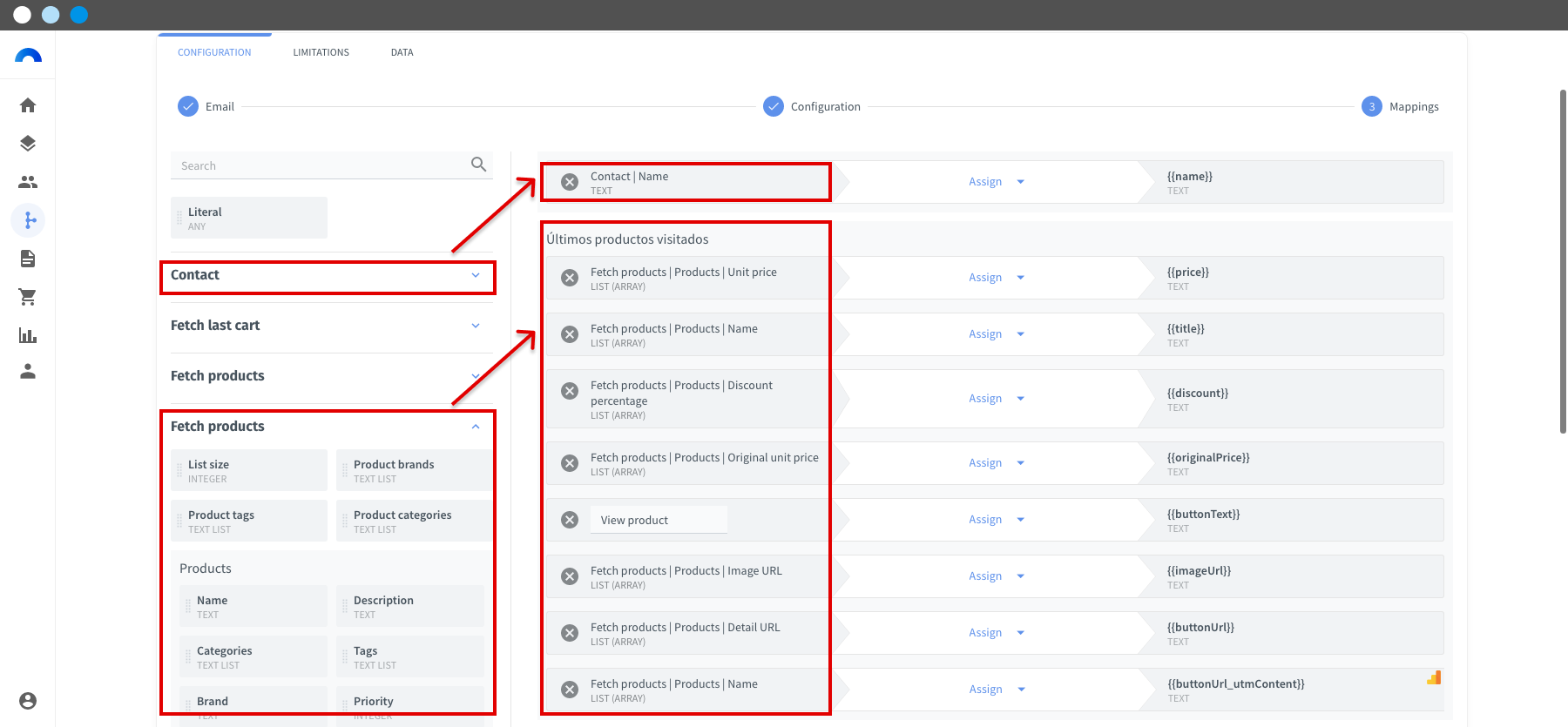This screenshot has width=1568, height=727.
Task: Open Assign dropdown for {{buttonUrl_utmContent}}
Action: tap(997, 690)
